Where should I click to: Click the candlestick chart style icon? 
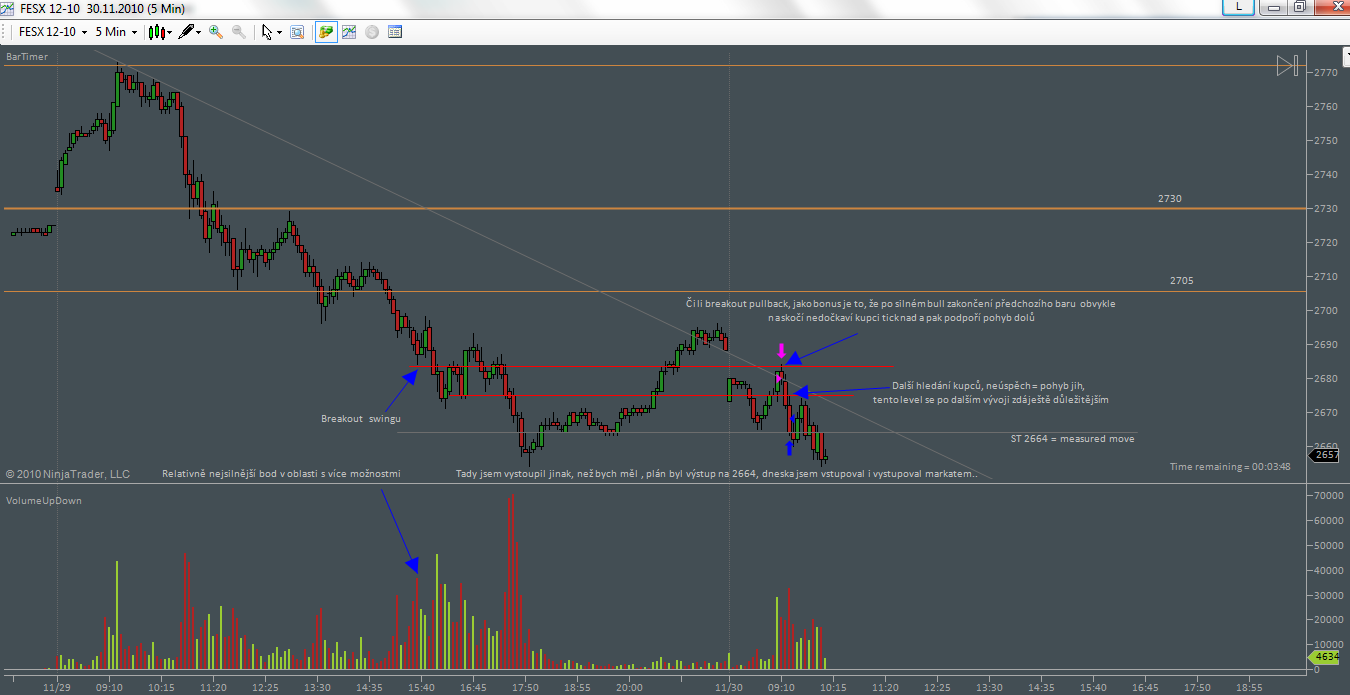[x=157, y=32]
